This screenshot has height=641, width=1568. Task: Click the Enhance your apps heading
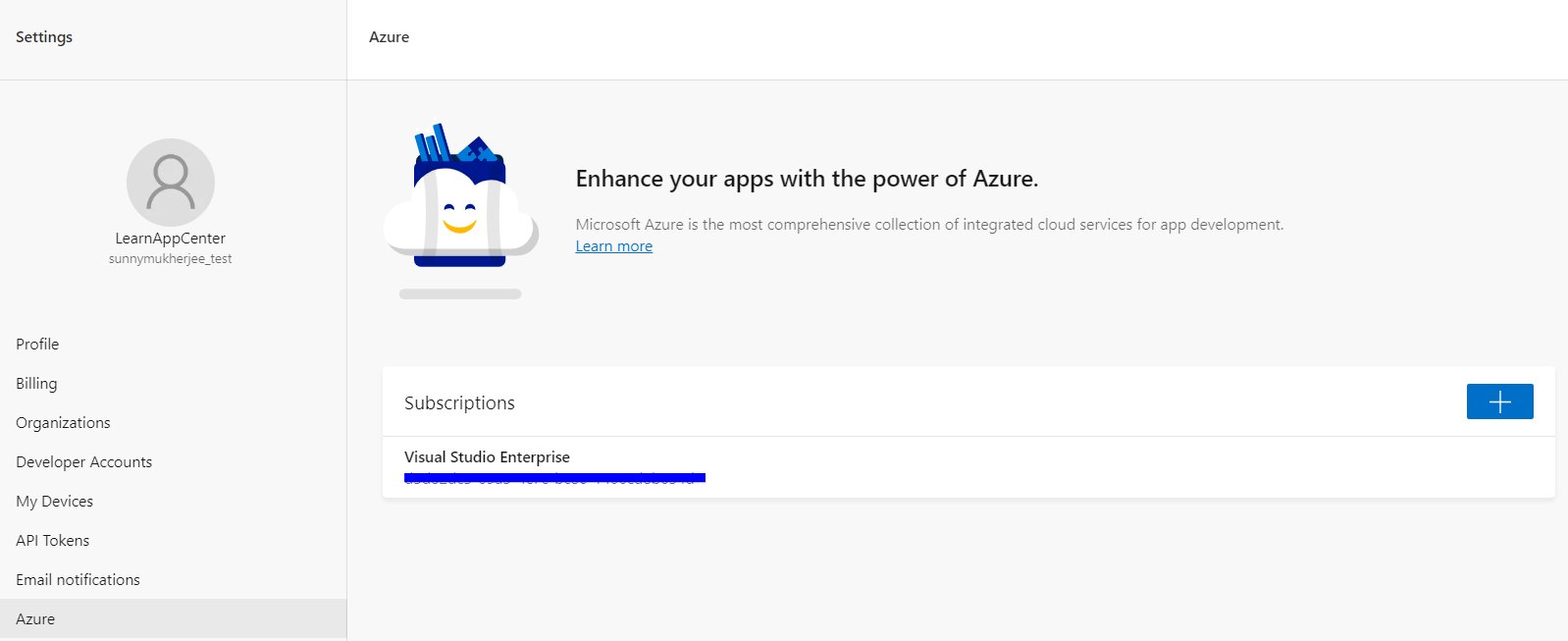(x=808, y=179)
